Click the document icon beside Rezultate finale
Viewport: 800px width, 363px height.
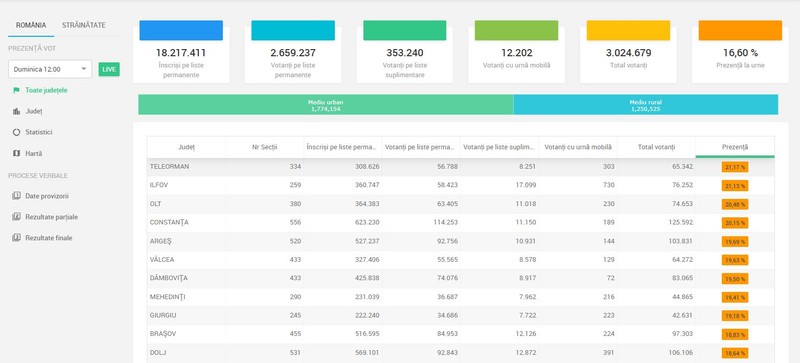[16, 237]
